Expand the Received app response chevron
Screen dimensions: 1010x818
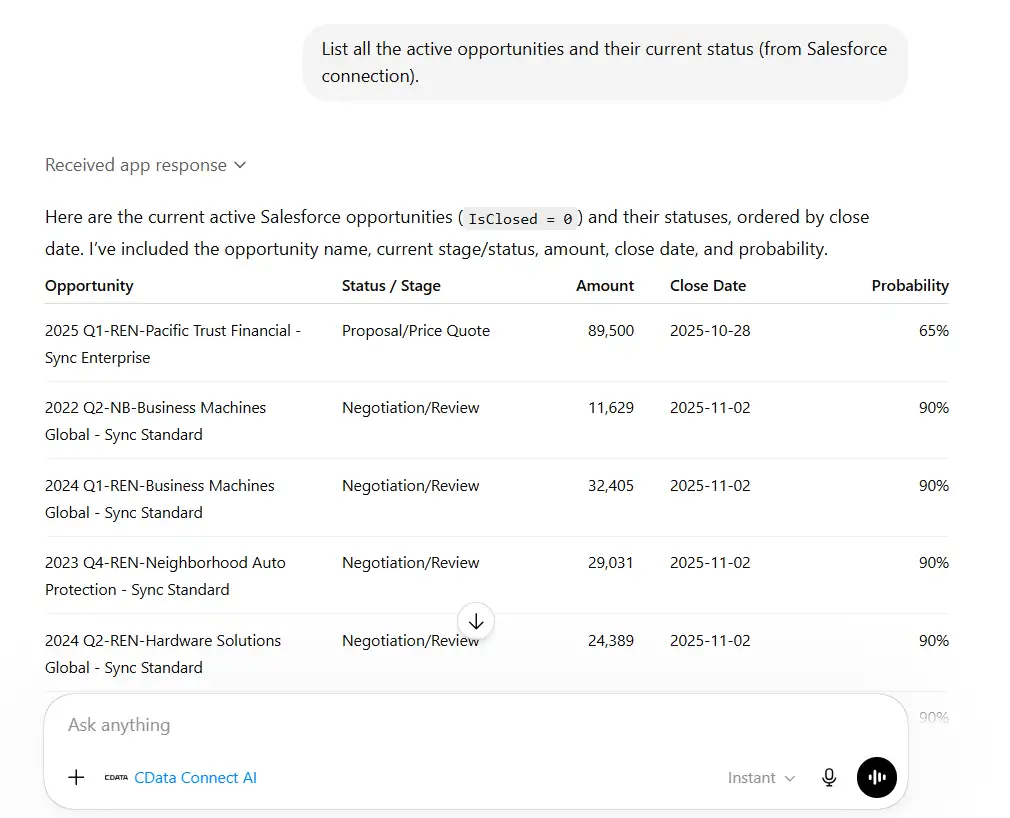240,165
